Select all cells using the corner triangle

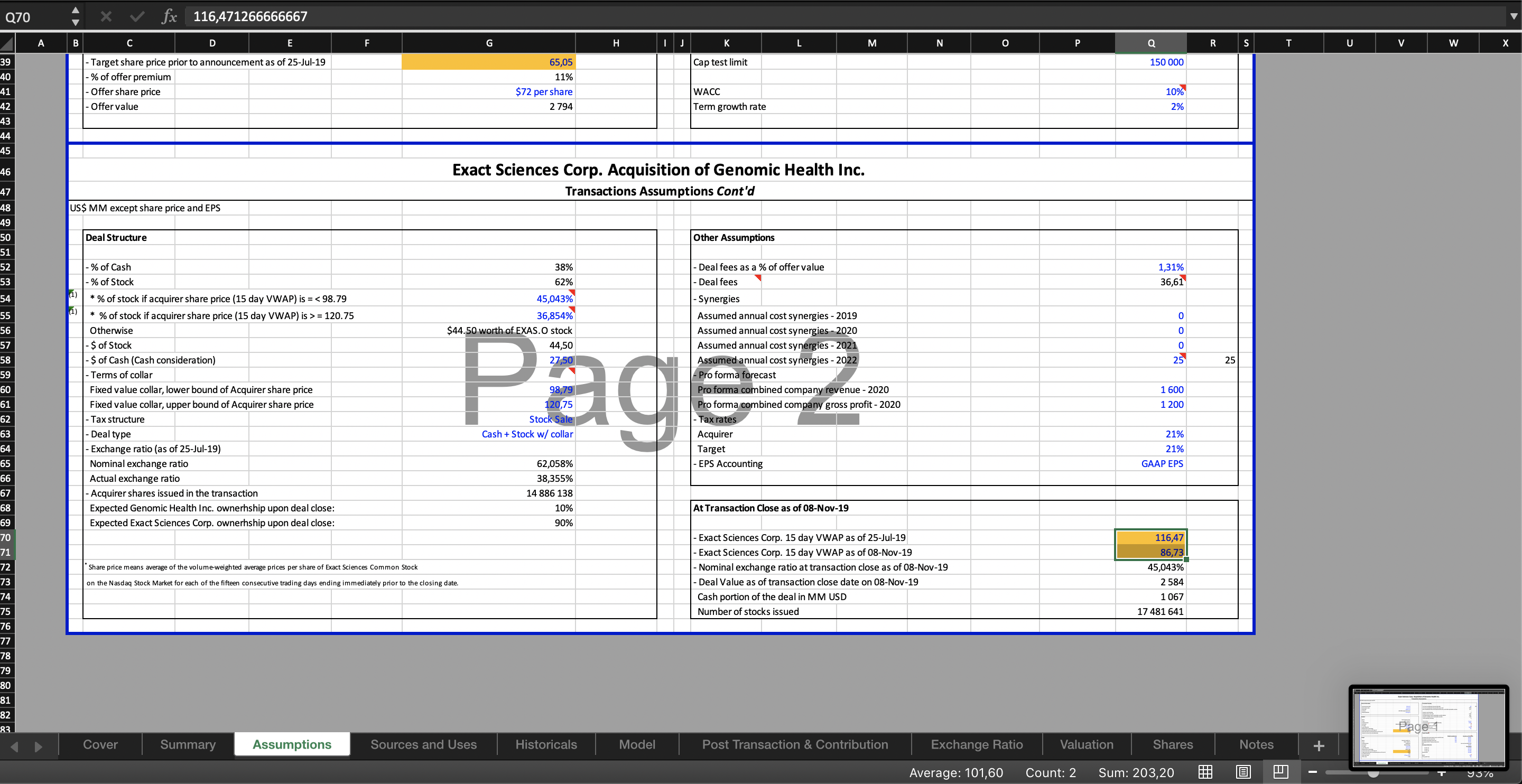coord(7,43)
